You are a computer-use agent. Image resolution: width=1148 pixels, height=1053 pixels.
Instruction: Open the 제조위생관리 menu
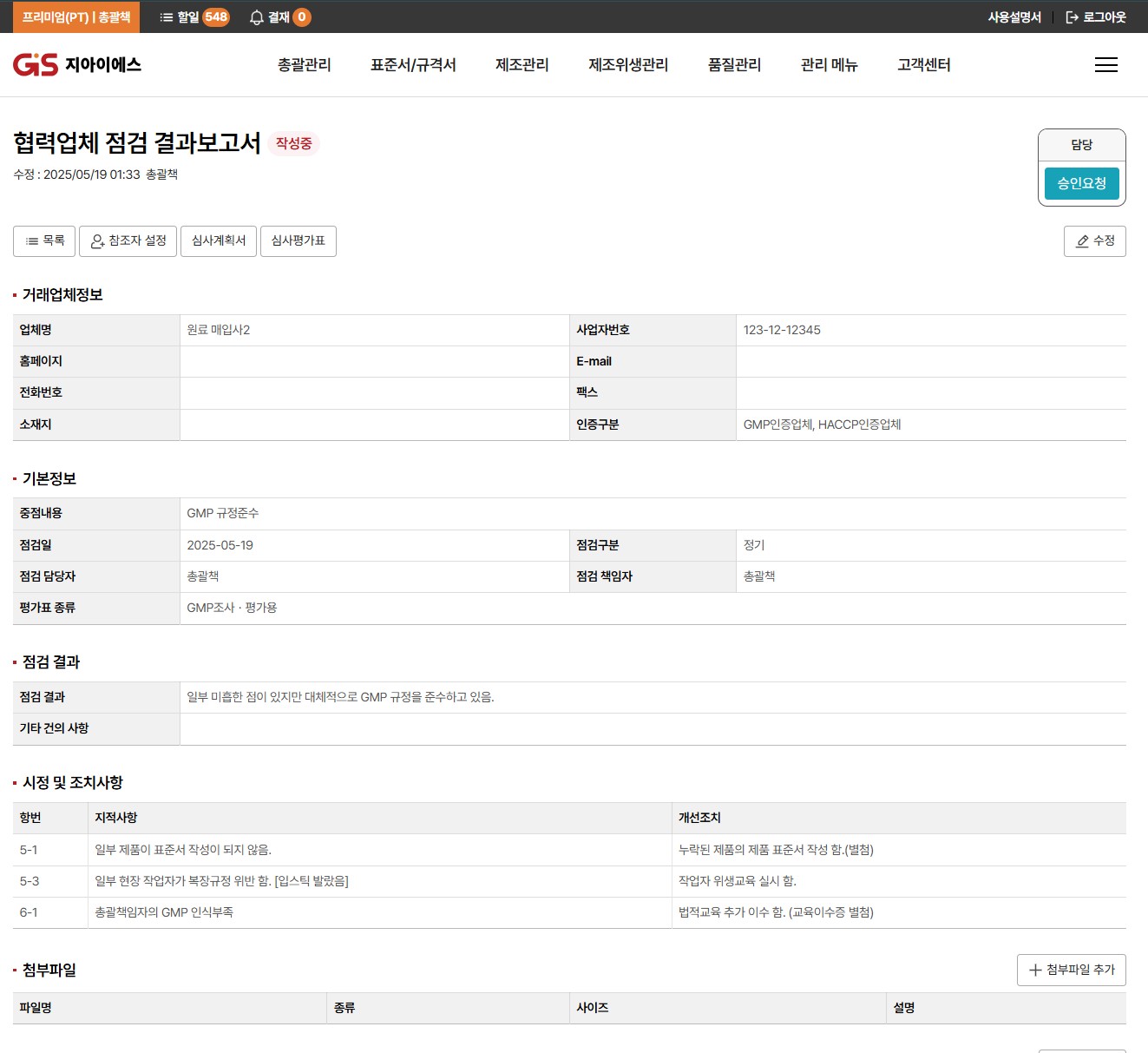[x=628, y=65]
